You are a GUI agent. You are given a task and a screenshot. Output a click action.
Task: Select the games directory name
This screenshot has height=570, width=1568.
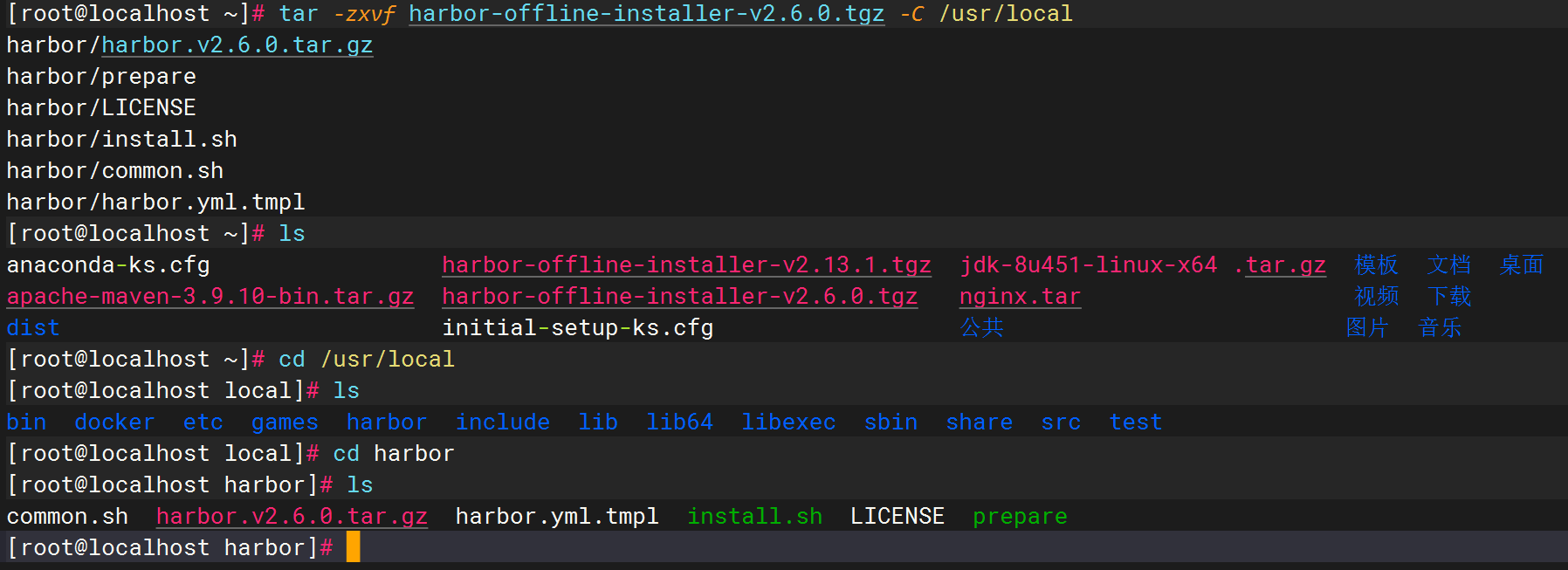pyautogui.click(x=285, y=422)
